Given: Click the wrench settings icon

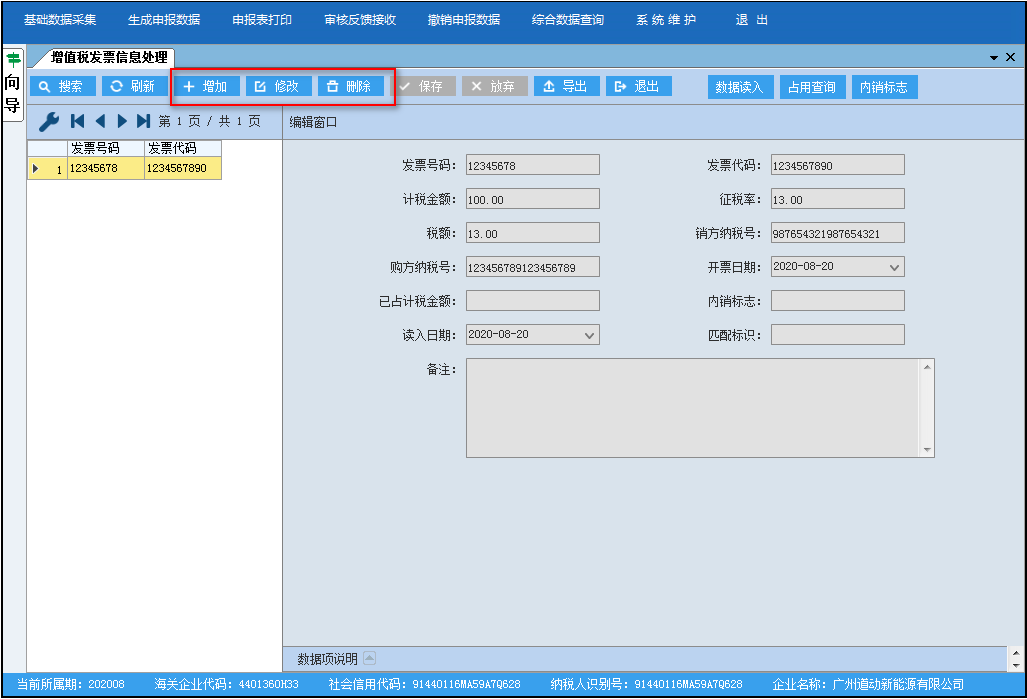Looking at the screenshot, I should coord(48,122).
